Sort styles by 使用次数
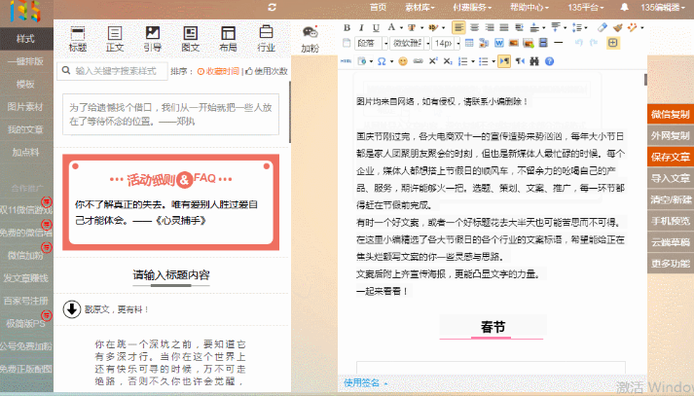This screenshot has height=396, width=694. [267, 71]
